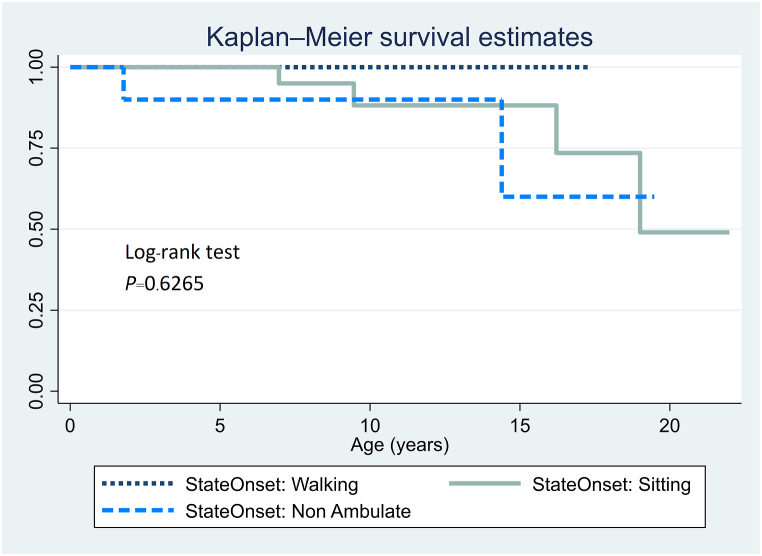Click the x-axis tick label 0
The image size is (762, 556).
[70, 423]
